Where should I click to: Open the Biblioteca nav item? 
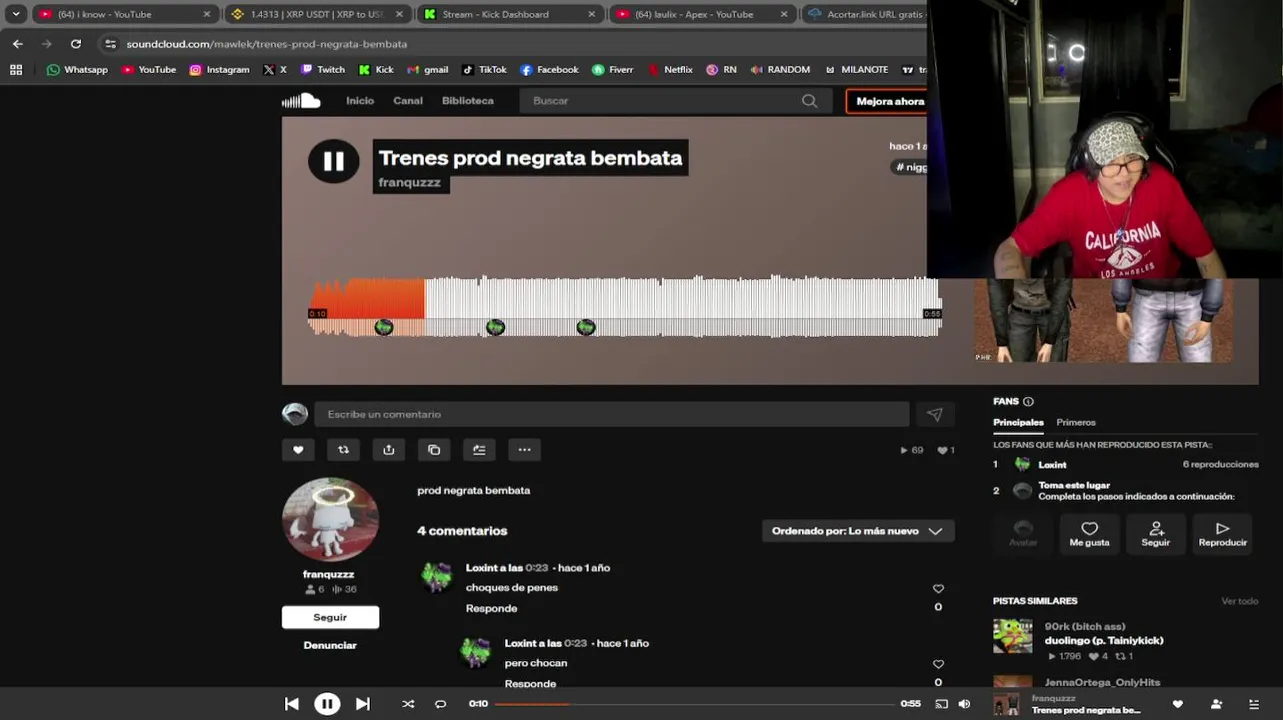(468, 100)
